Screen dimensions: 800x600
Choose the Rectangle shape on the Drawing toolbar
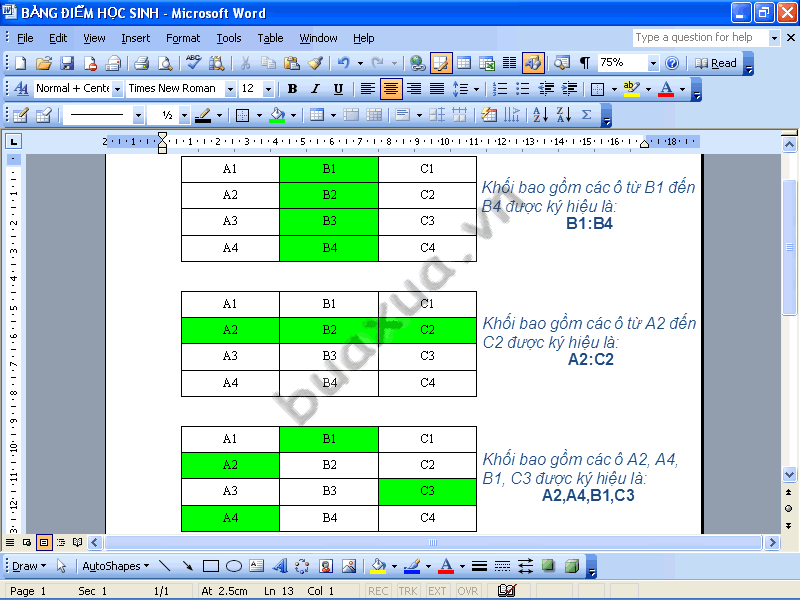pyautogui.click(x=211, y=566)
